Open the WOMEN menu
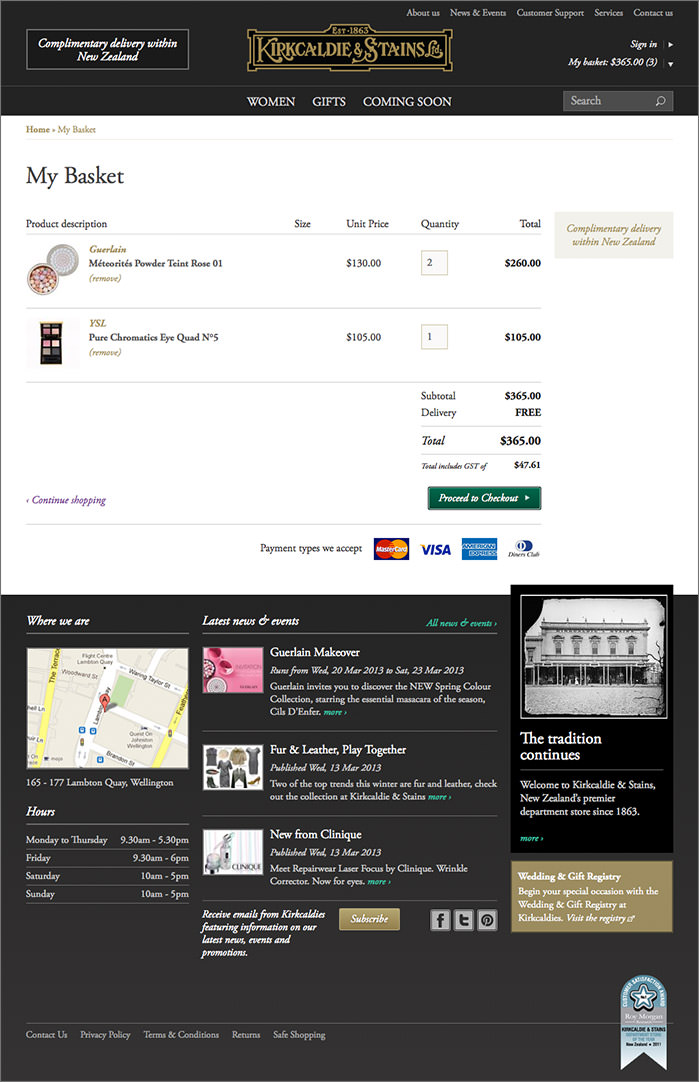 click(x=270, y=101)
